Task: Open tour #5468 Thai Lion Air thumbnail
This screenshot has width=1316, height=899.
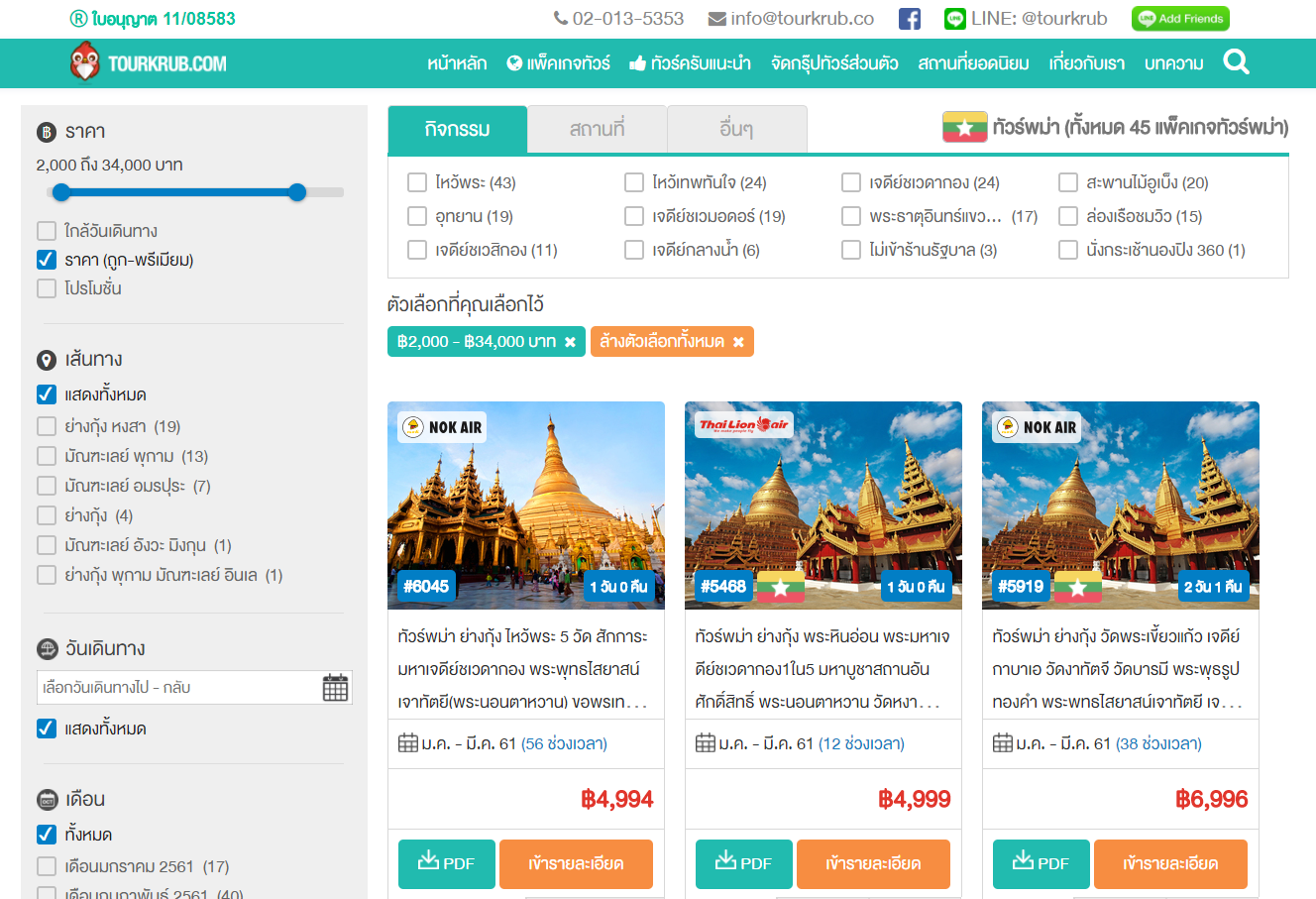Action: coord(823,506)
